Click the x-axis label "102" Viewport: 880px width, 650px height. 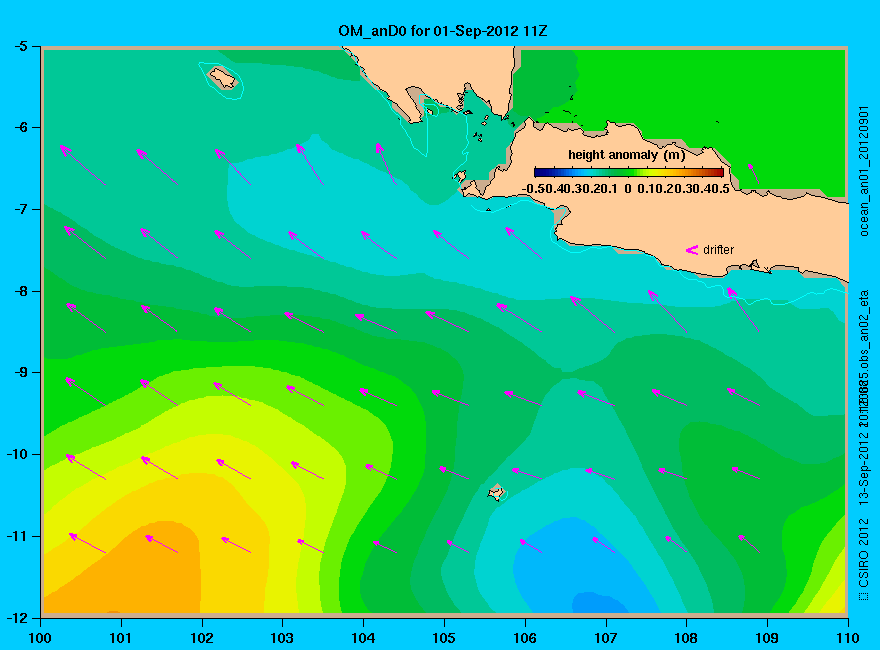pyautogui.click(x=201, y=638)
